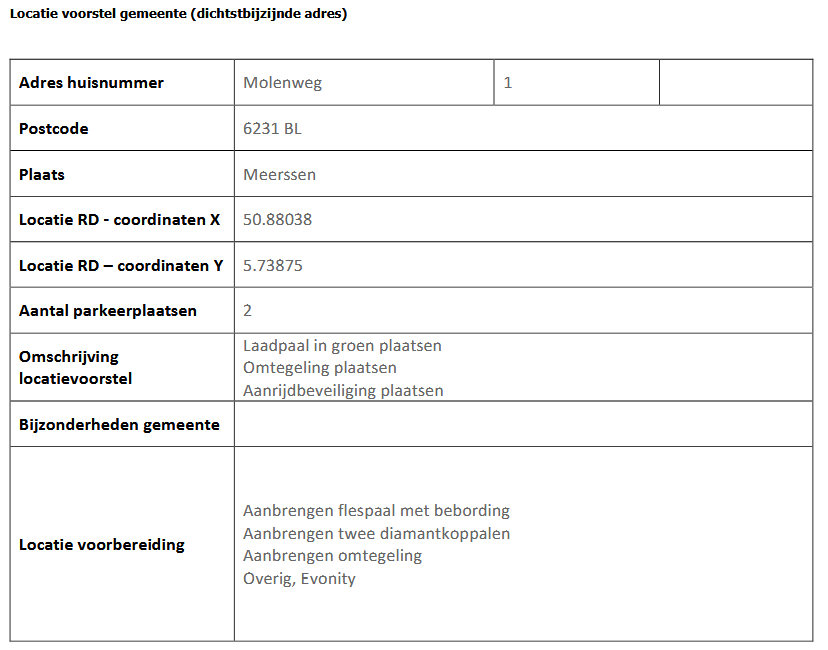
Task: Click the postcode value 6231 BL
Action: coord(272,129)
